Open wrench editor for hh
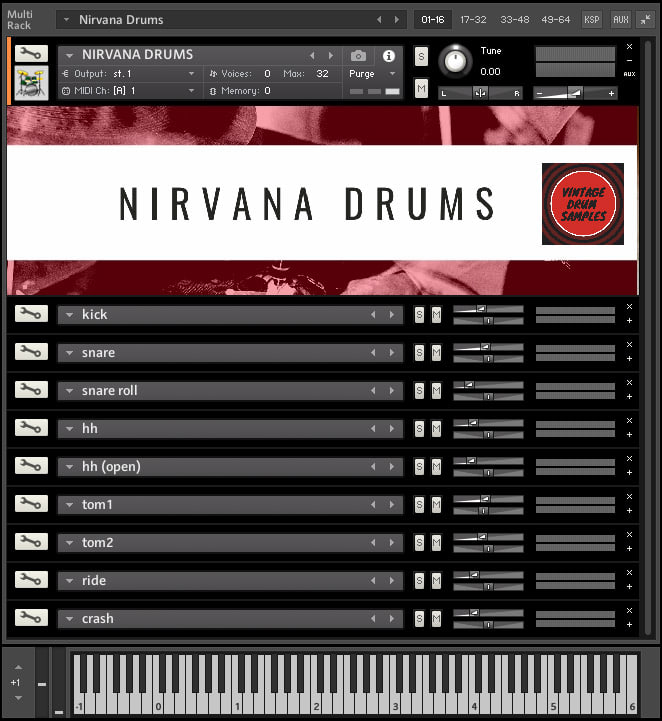The width and height of the screenshot is (662, 721). (x=31, y=428)
